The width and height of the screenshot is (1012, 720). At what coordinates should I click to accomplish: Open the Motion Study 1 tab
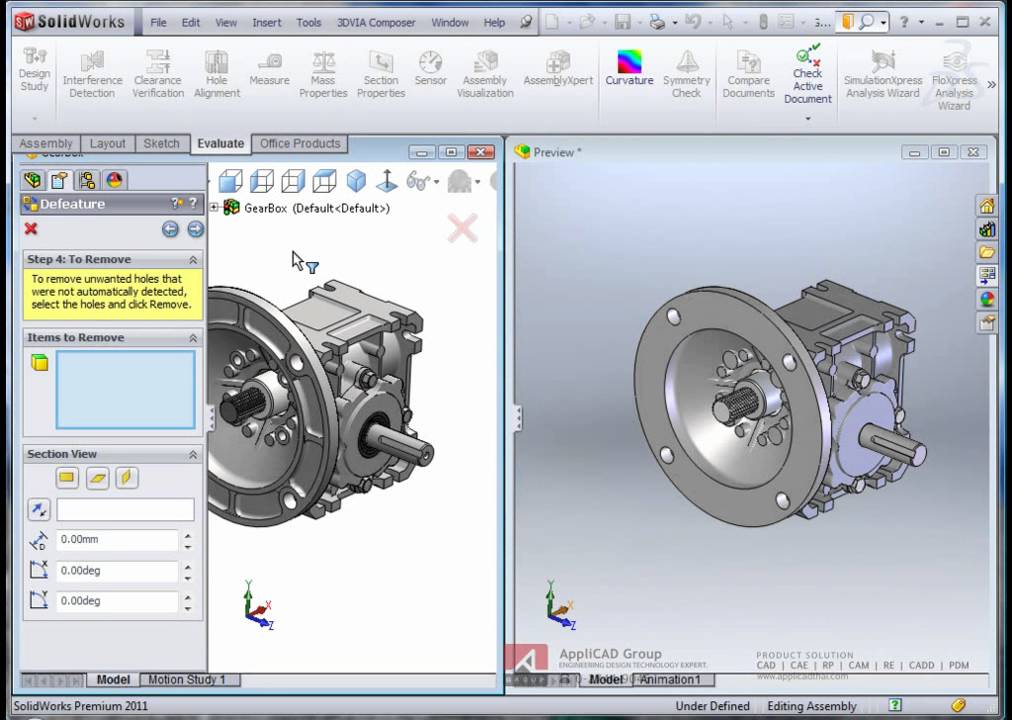click(187, 679)
